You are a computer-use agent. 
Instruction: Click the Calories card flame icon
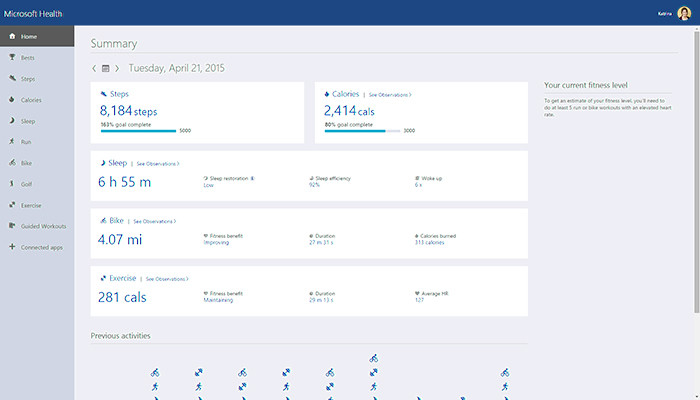tap(327, 94)
